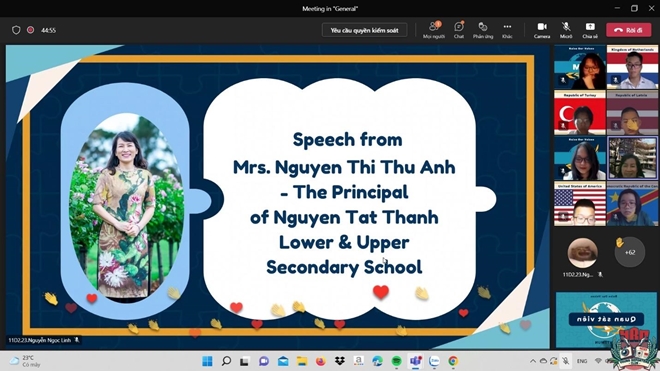
Task: Click the Wi-Fi network tray icon
Action: pos(599,361)
